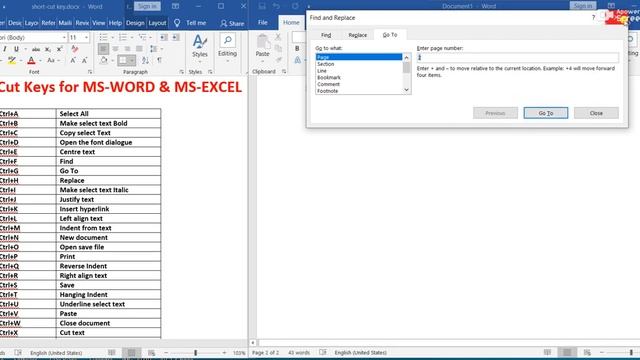
Task: Justify text in left window
Action: [x=139, y=49]
